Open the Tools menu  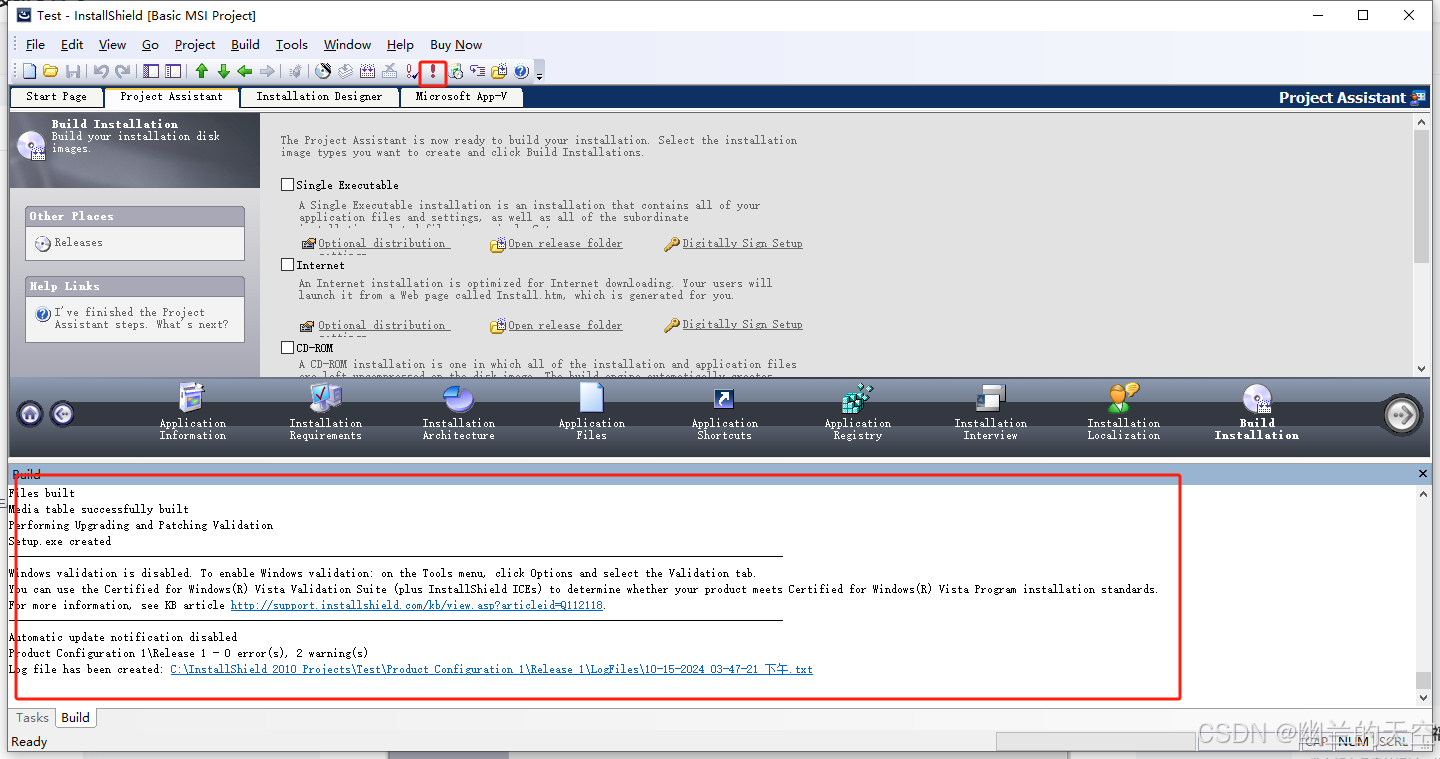tap(292, 45)
